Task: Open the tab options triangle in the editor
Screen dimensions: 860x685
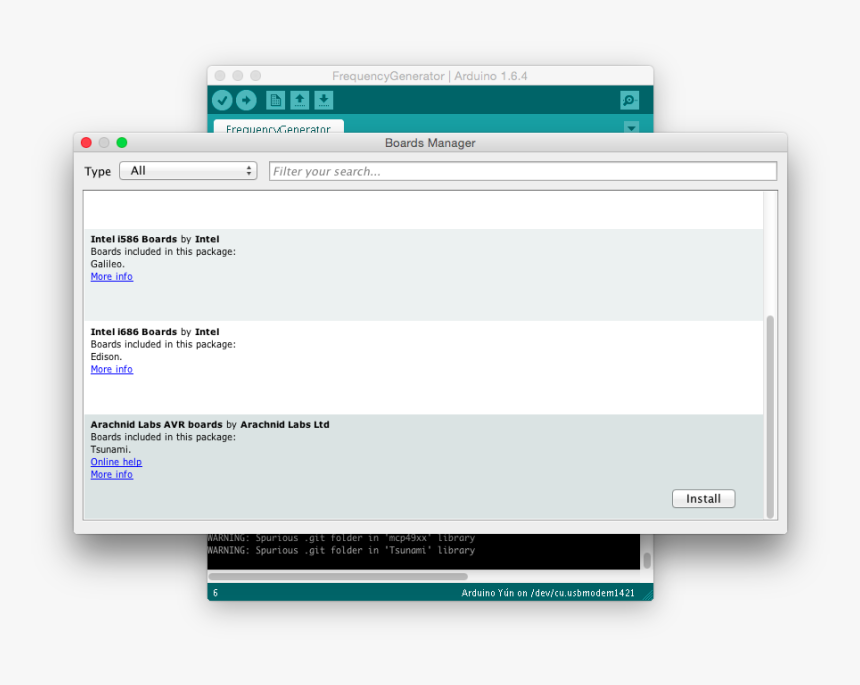Action: tap(631, 128)
